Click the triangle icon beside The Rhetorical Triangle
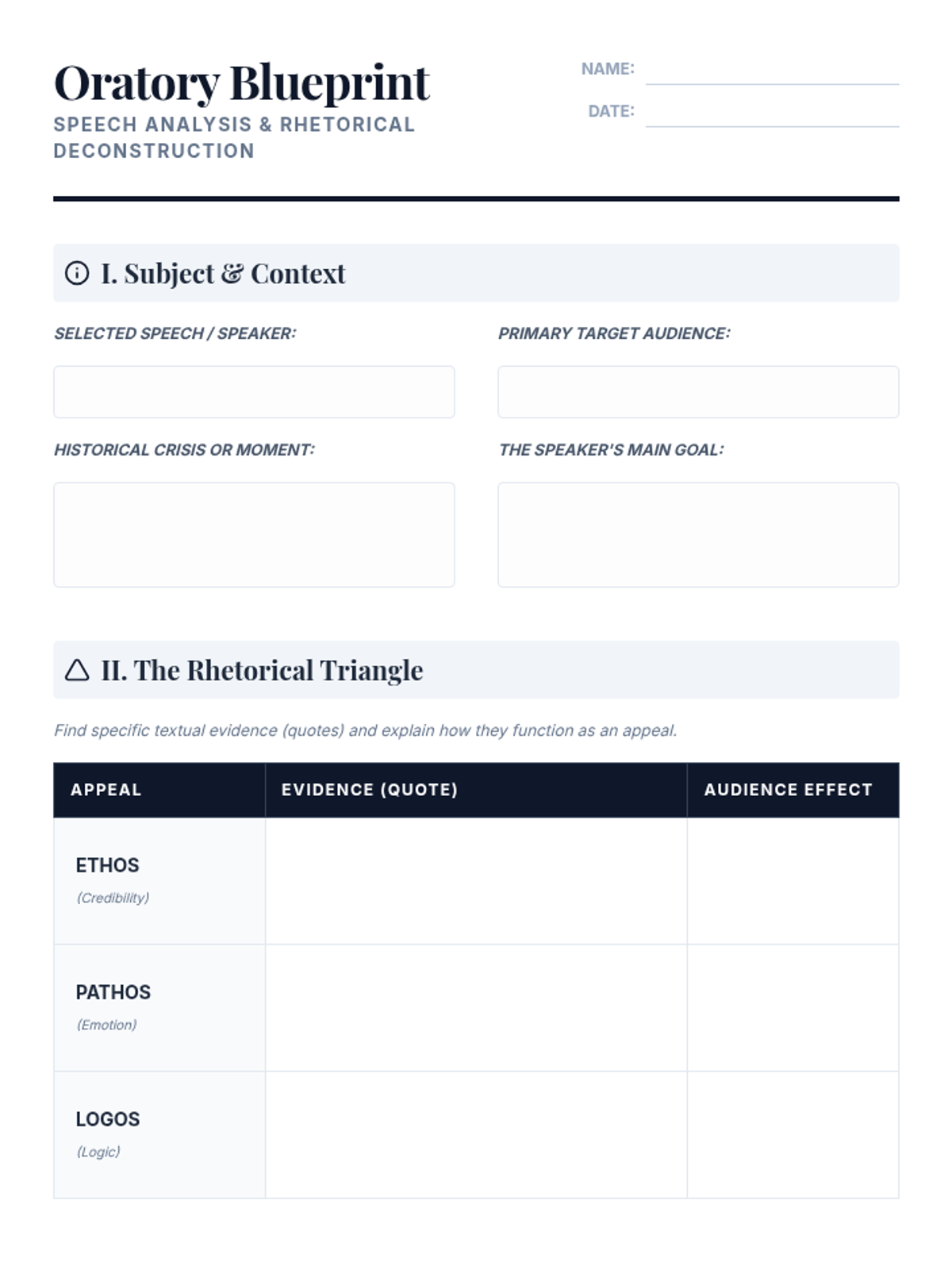952x1270 pixels. click(x=77, y=670)
